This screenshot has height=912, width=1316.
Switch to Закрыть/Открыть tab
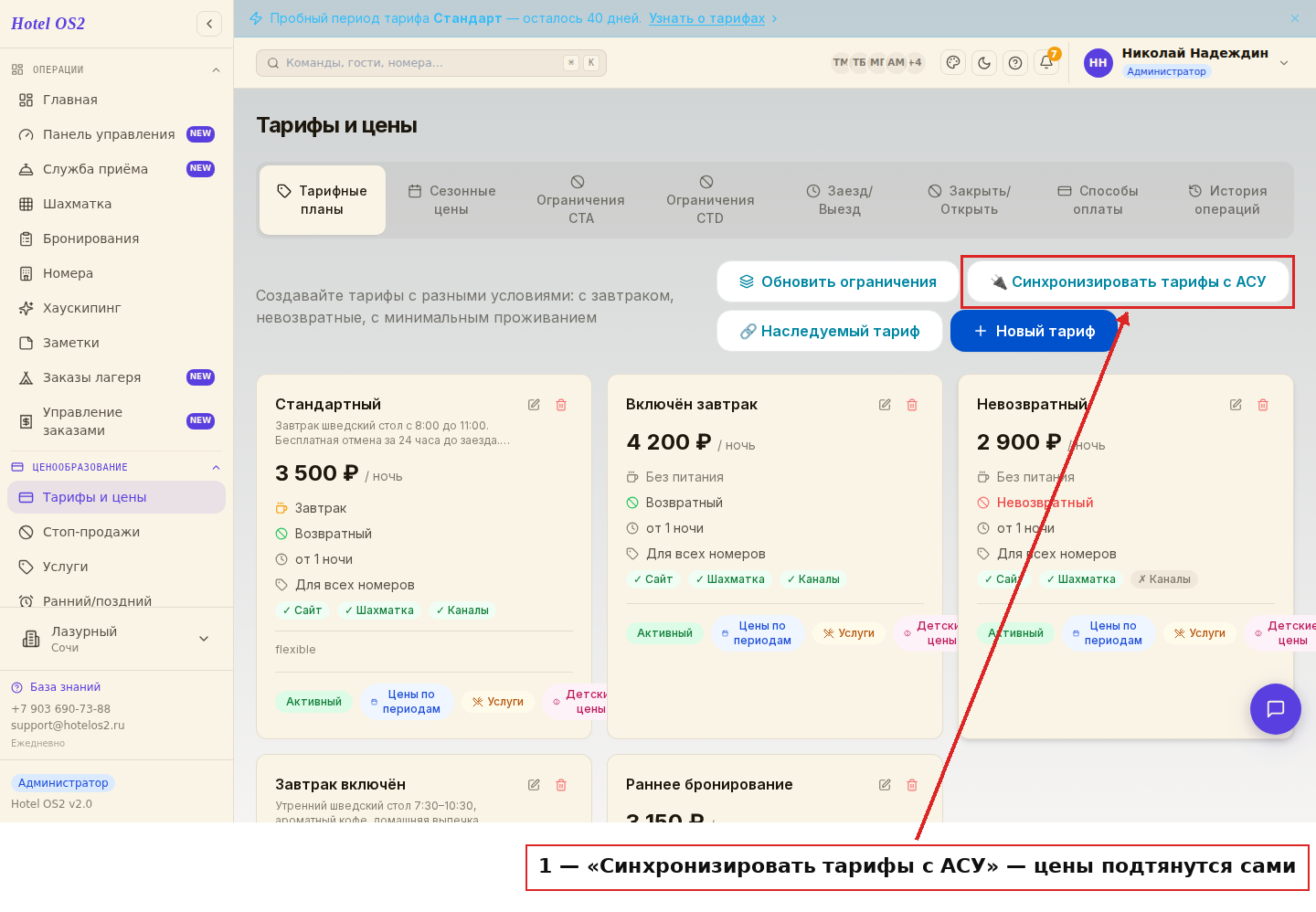click(x=970, y=200)
